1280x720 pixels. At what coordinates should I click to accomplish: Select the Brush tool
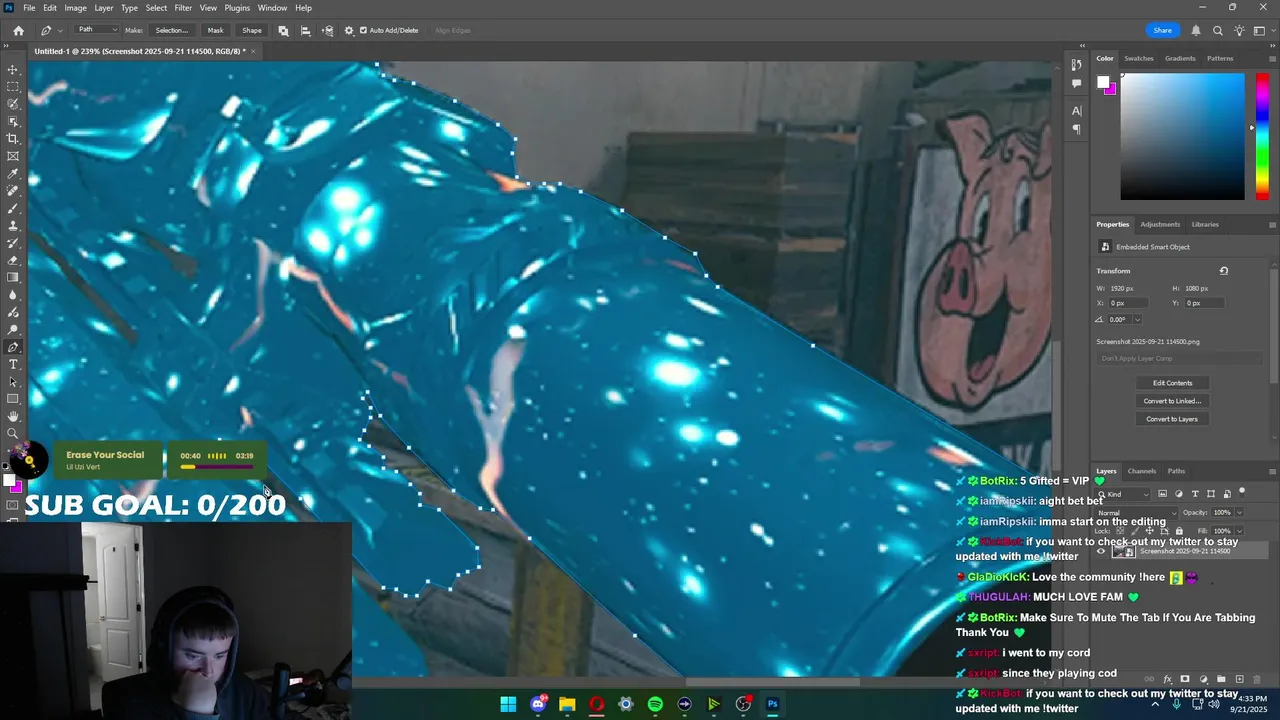pyautogui.click(x=13, y=208)
